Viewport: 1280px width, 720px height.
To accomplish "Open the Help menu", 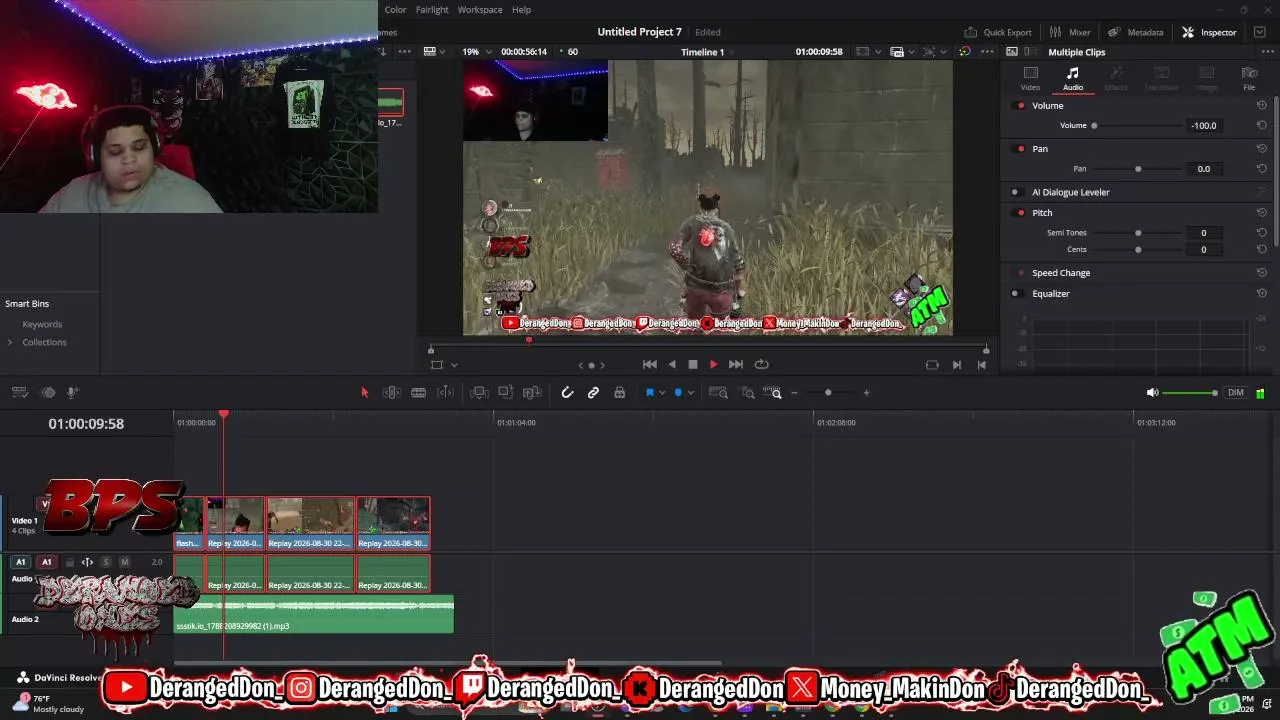I will pyautogui.click(x=522, y=10).
